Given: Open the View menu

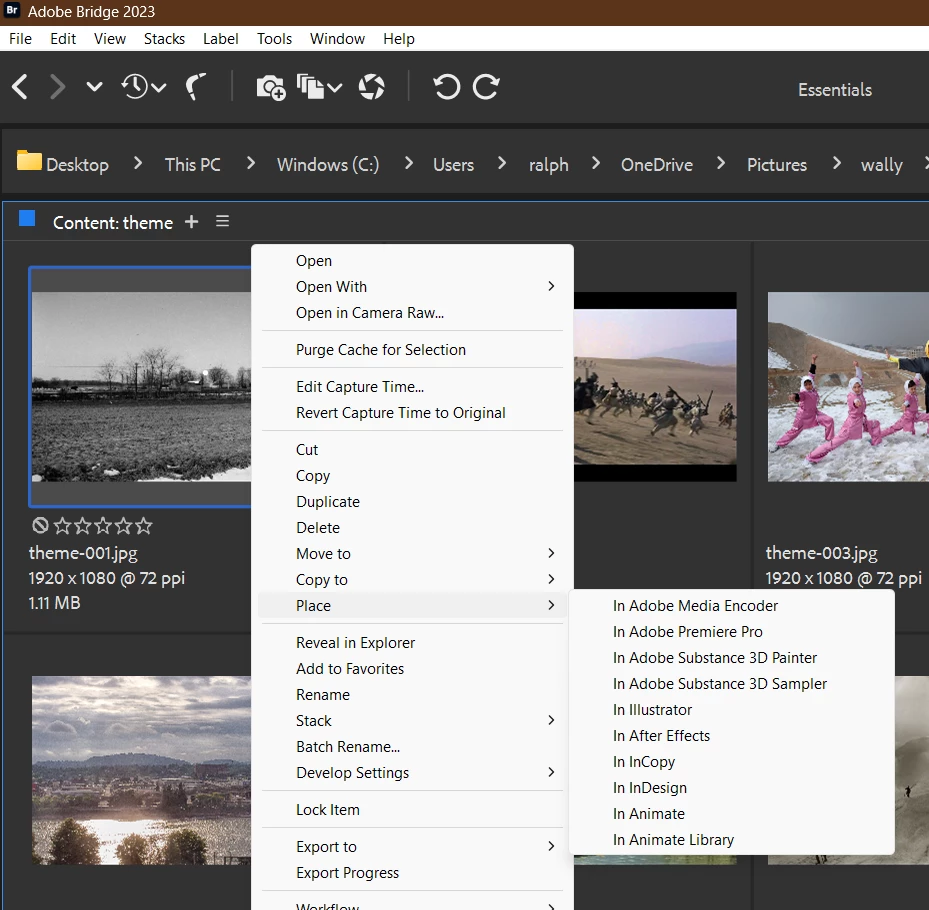Looking at the screenshot, I should tap(110, 39).
